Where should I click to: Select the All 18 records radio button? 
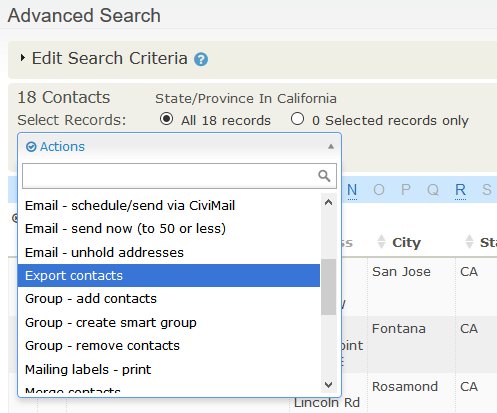pos(166,119)
